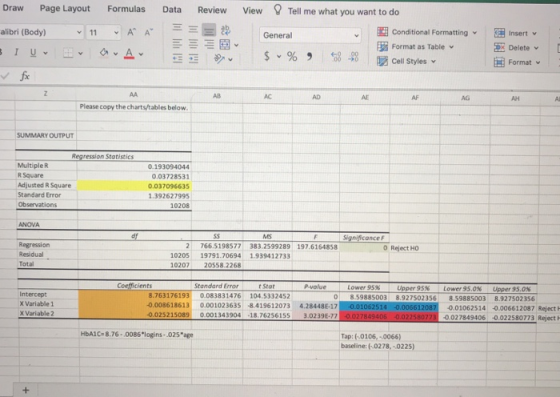Add new sheet with plus button

[x=25, y=390]
